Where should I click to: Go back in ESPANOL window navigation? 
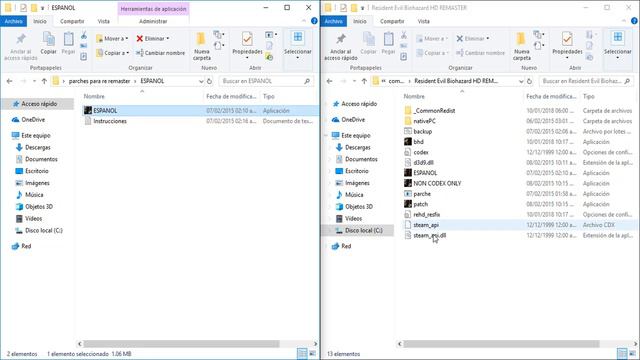click(9, 81)
